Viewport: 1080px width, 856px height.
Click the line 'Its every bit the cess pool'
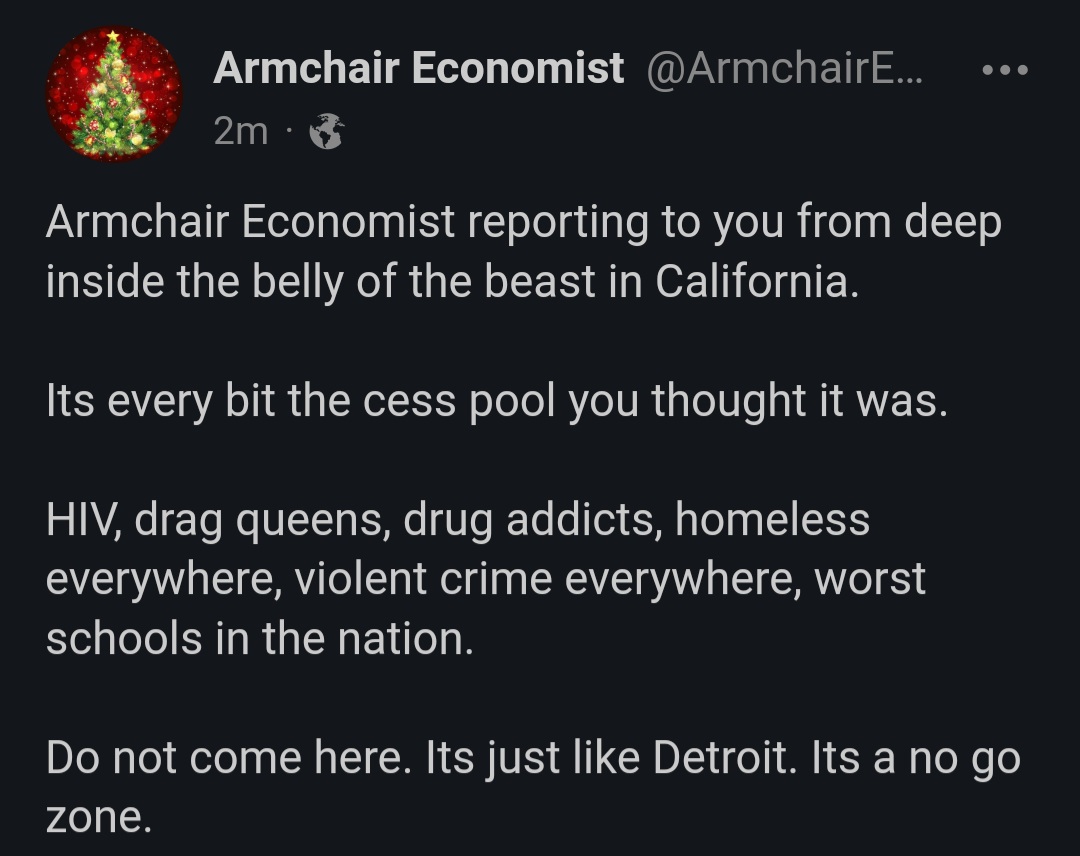497,401
